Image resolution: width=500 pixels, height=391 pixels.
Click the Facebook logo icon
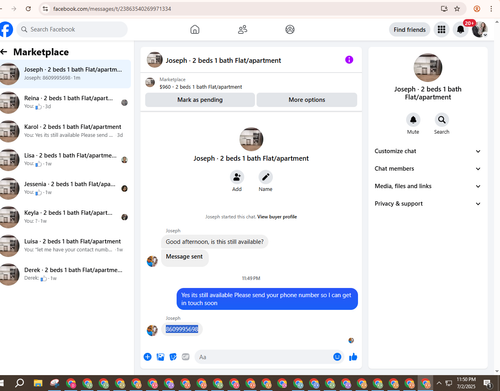point(6,29)
